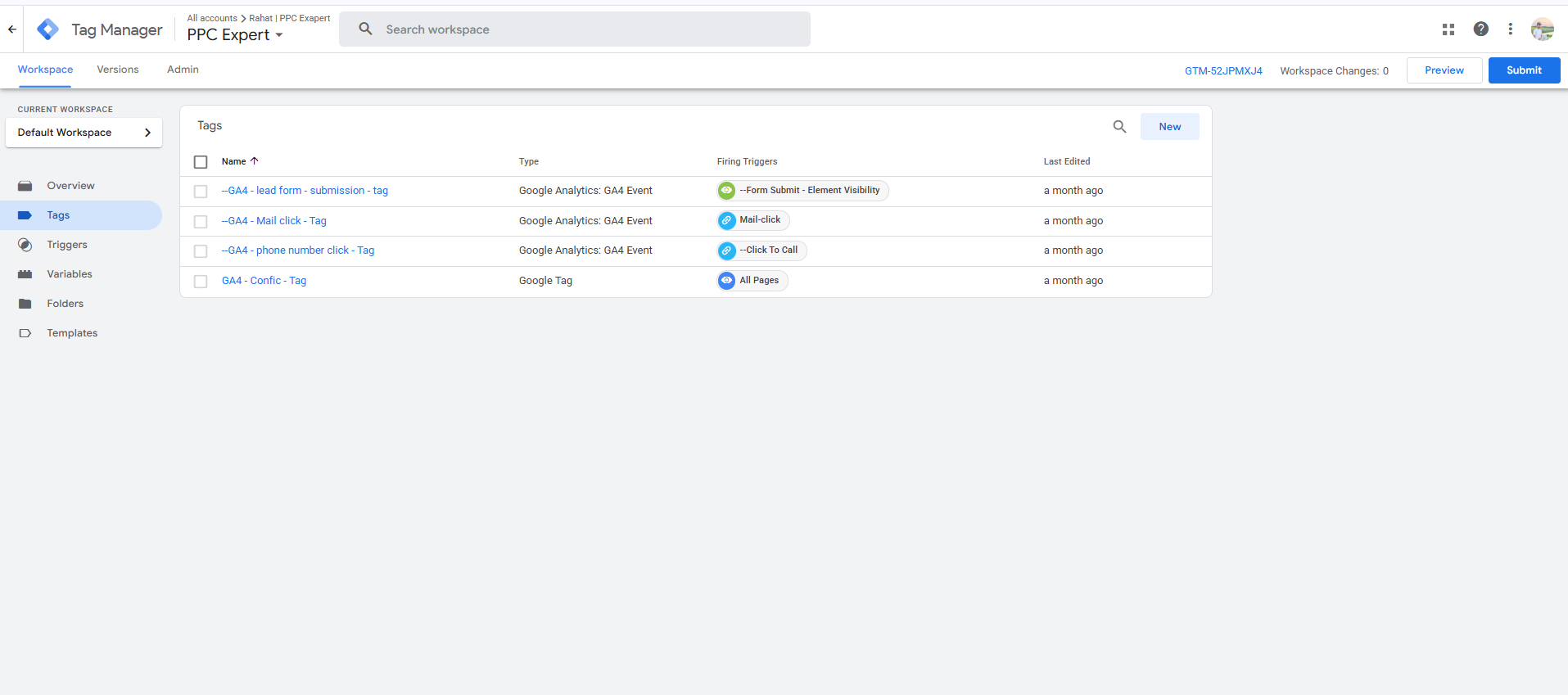The height and width of the screenshot is (695, 1568).
Task: Open the GA4 phone number click tag
Action: point(298,250)
